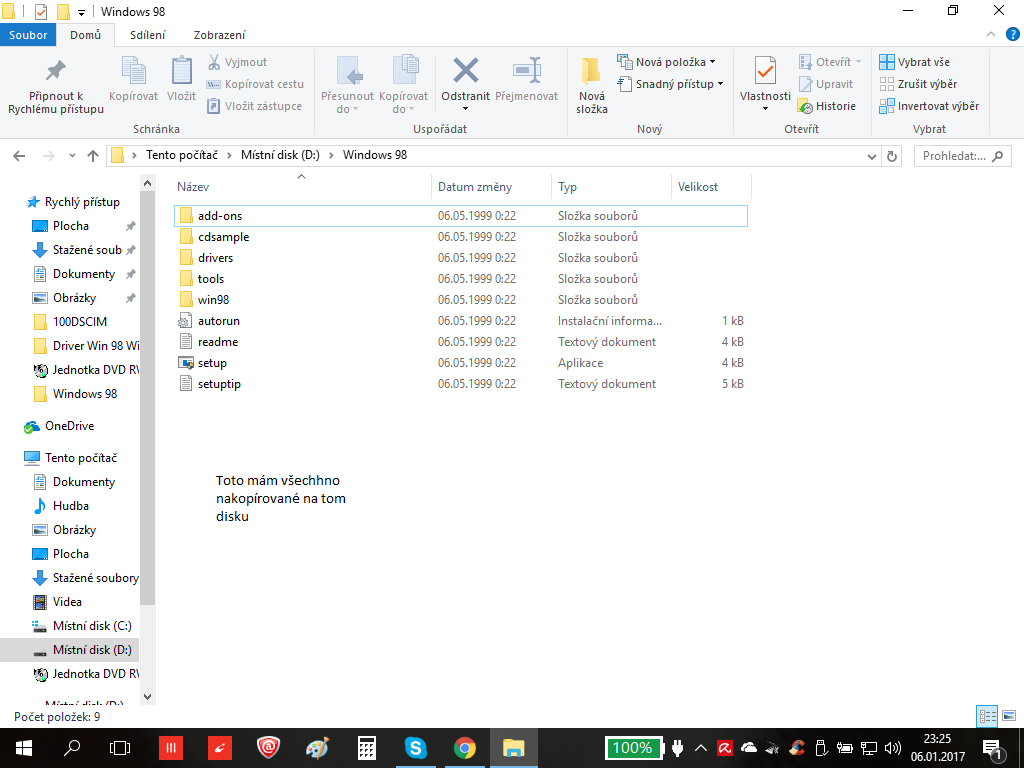
Task: Click into the Prohledat search field
Action: pos(963,156)
